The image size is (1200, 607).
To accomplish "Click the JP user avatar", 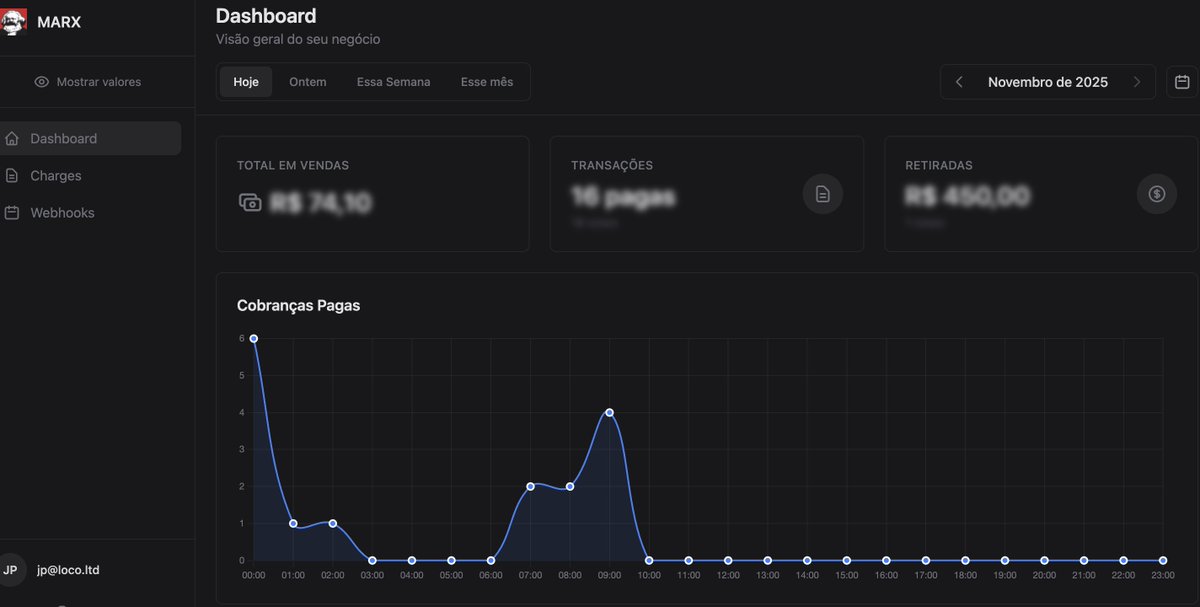I will 11,570.
